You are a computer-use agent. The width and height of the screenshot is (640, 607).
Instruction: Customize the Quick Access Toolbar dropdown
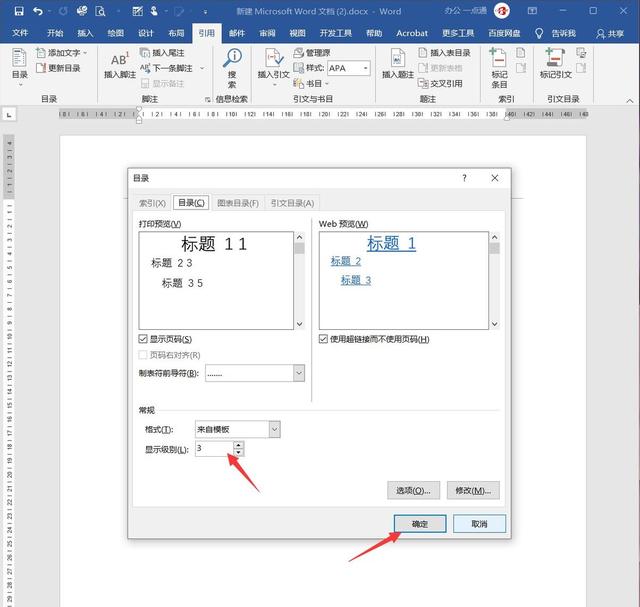[x=205, y=12]
